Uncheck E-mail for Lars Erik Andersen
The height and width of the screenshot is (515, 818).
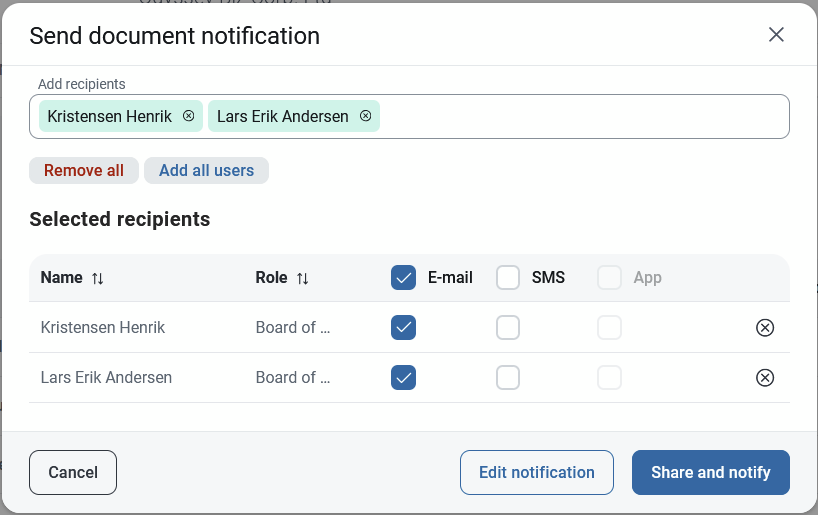click(403, 378)
